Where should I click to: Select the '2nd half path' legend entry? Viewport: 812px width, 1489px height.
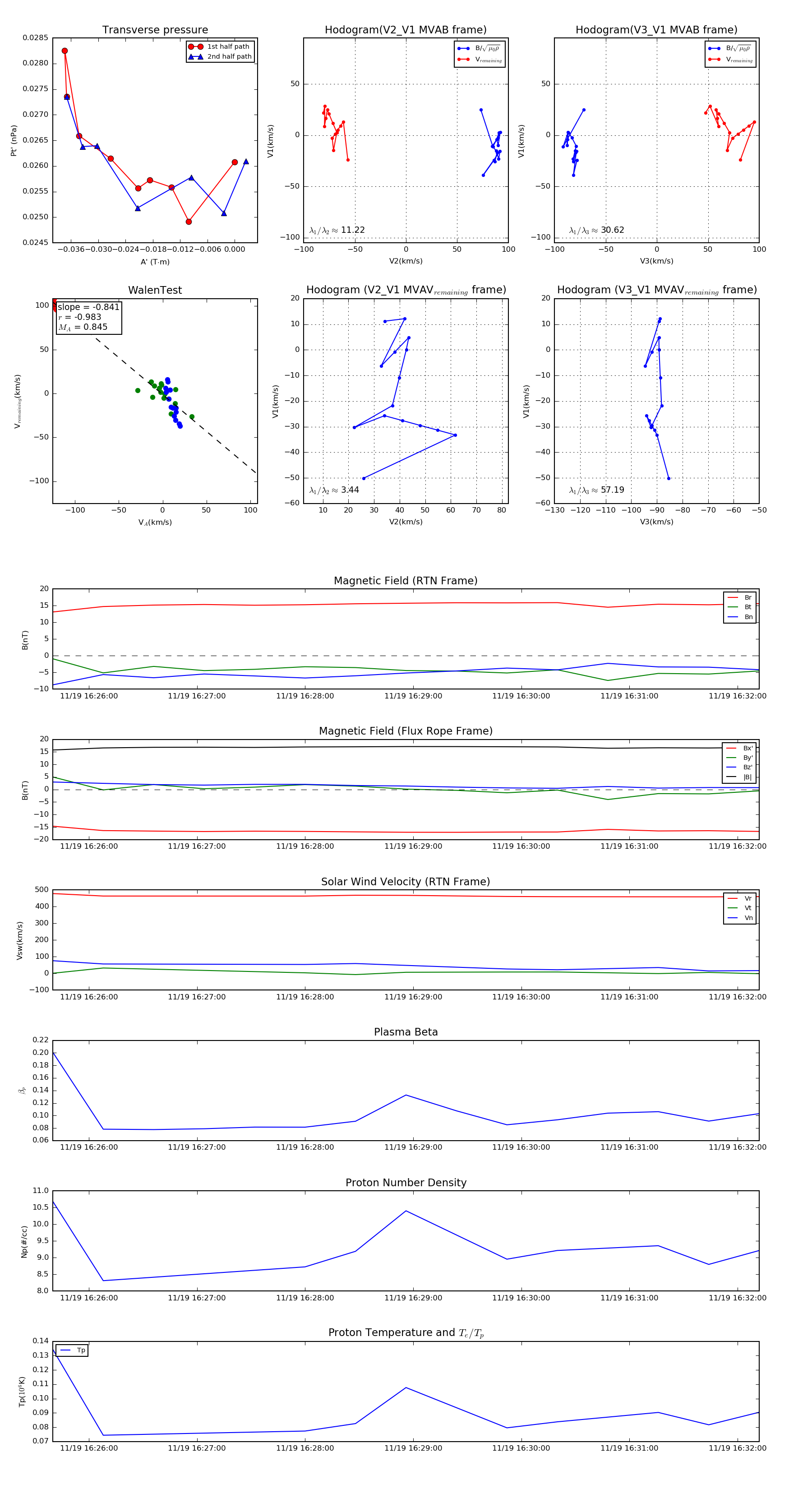click(x=220, y=57)
